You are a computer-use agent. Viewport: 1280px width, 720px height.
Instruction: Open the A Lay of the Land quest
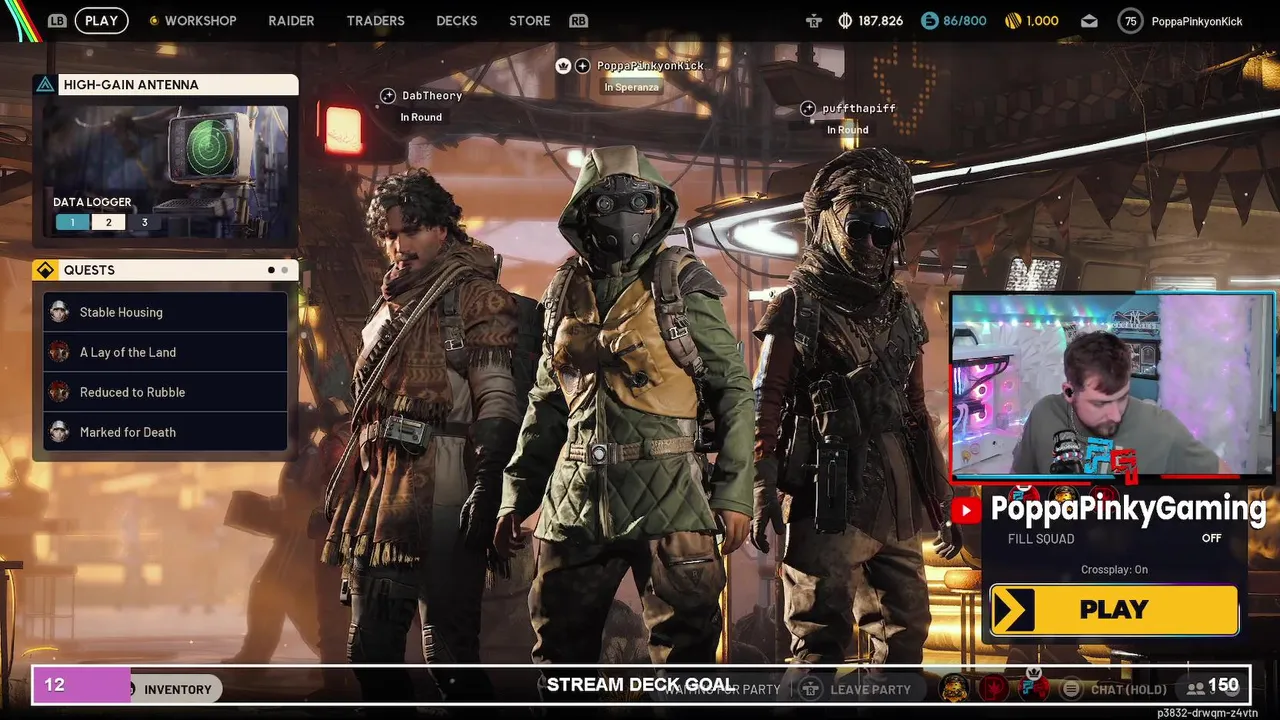(x=165, y=352)
